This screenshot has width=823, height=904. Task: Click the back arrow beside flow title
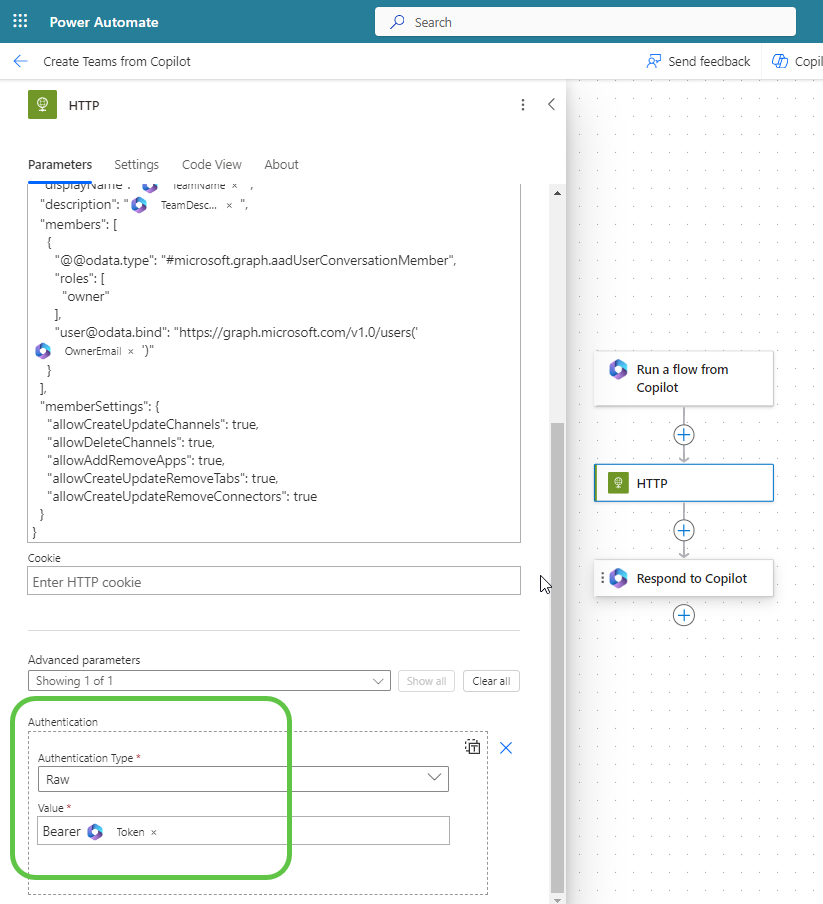click(x=20, y=61)
